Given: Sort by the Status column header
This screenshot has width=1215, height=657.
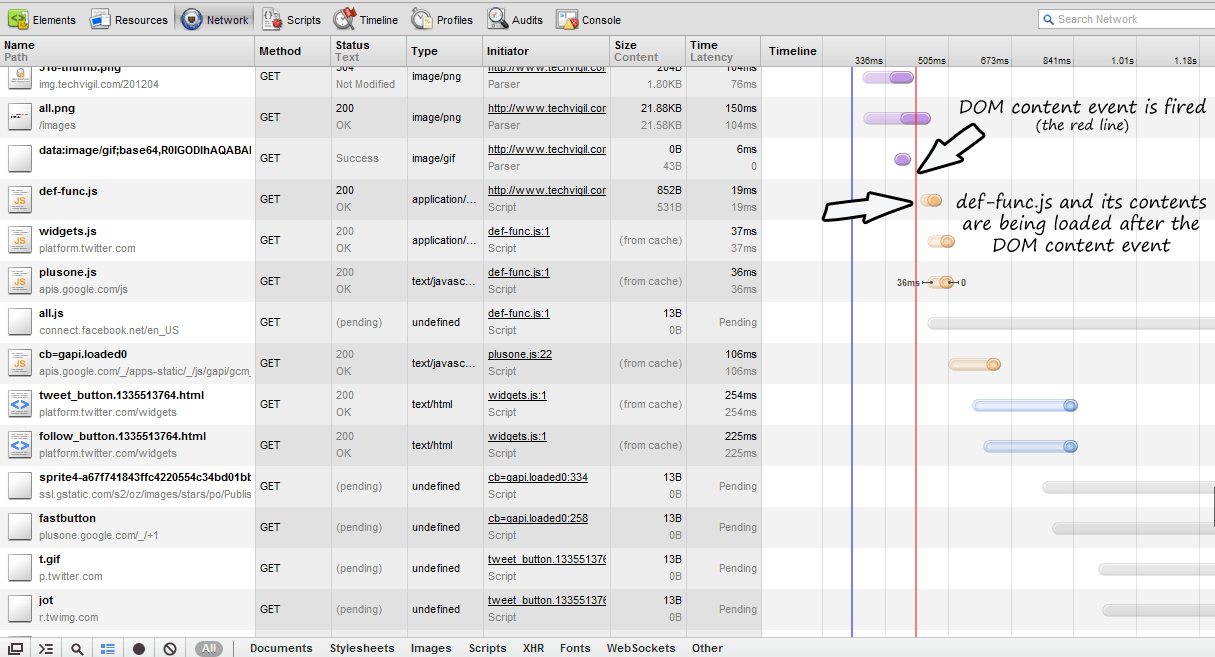Looking at the screenshot, I should tap(369, 51).
